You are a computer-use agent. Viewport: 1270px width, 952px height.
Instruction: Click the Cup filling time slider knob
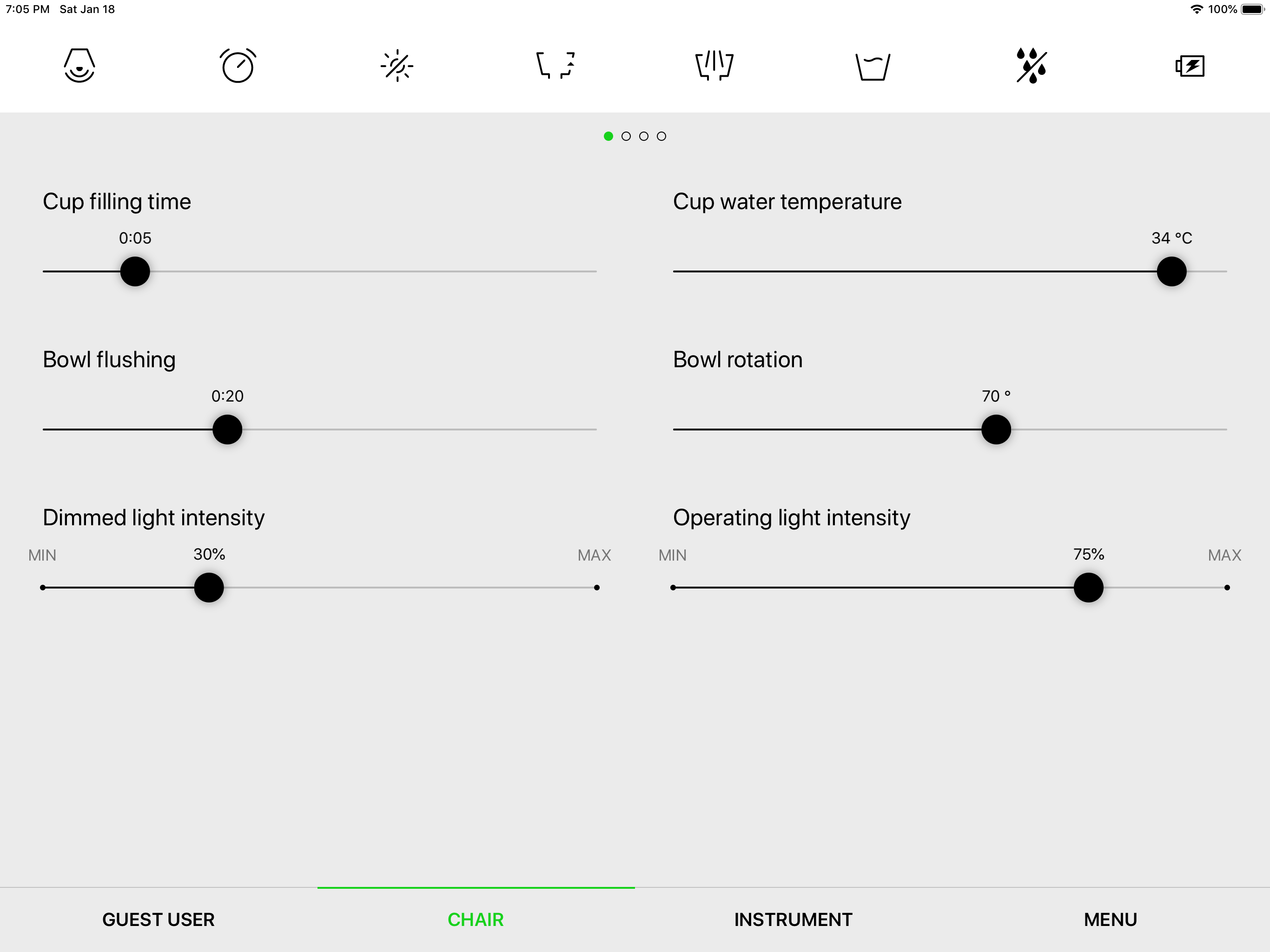pyautogui.click(x=135, y=271)
